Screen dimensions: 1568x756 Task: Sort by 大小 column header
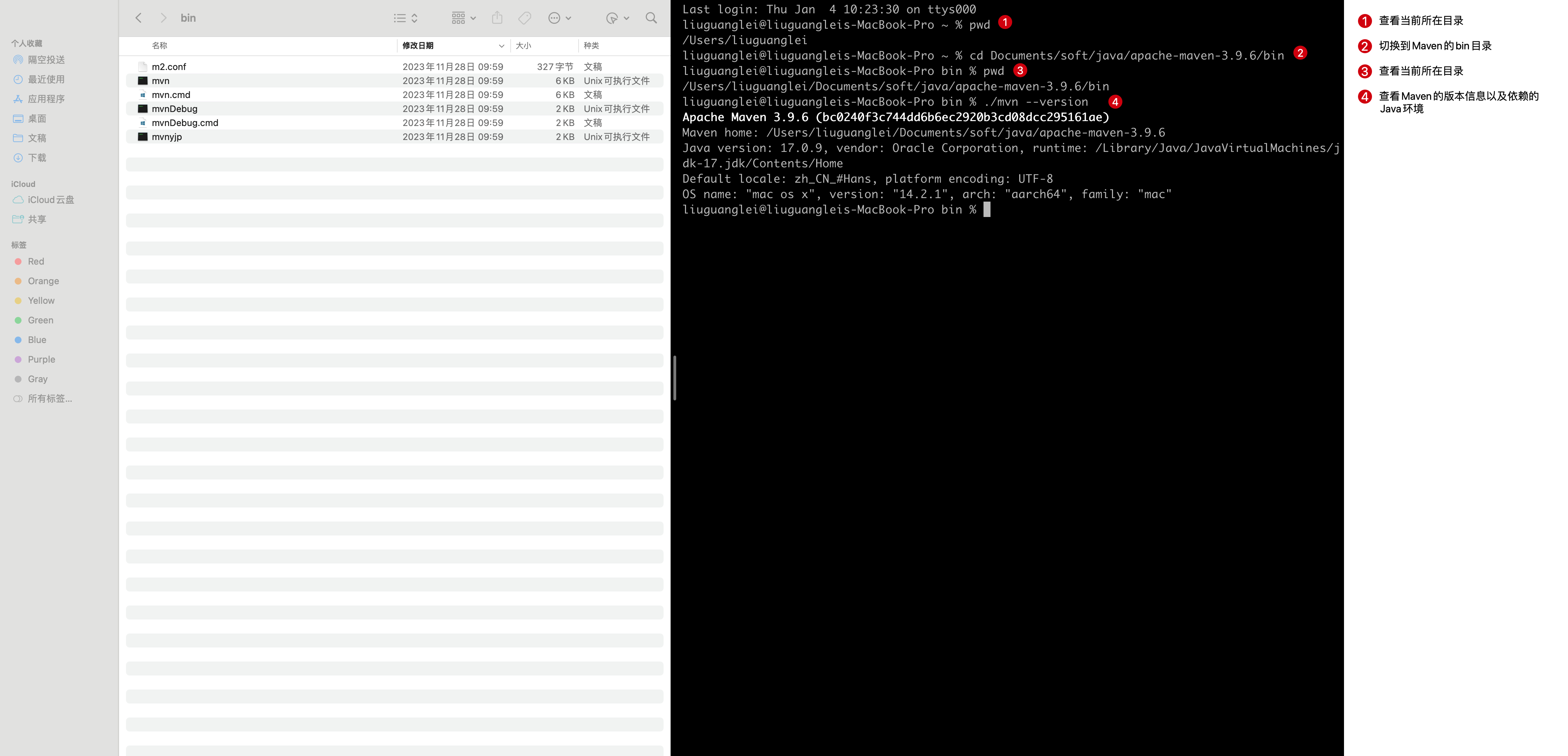pos(524,45)
